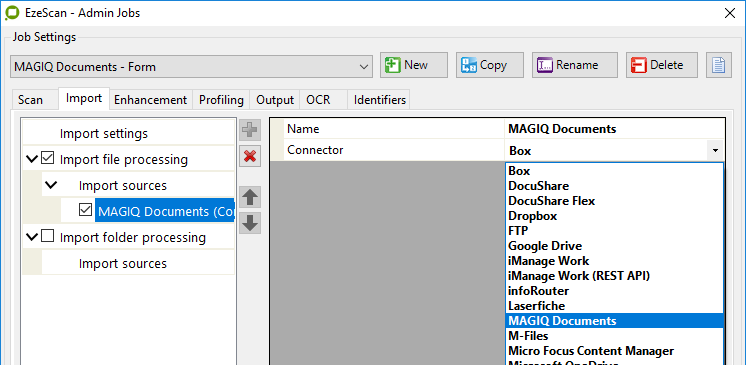
Task: Click the Name value MAGIQ Documents field
Action: 614,129
